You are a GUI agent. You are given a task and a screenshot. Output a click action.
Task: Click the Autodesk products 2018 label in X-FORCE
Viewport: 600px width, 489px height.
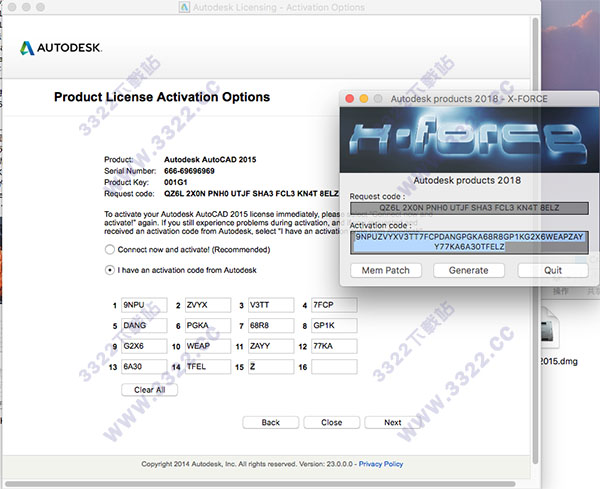click(x=467, y=180)
